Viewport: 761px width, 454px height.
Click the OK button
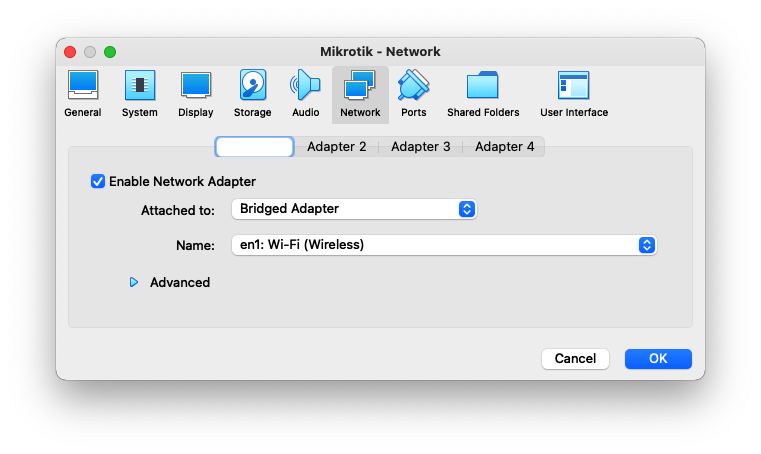[x=657, y=358]
